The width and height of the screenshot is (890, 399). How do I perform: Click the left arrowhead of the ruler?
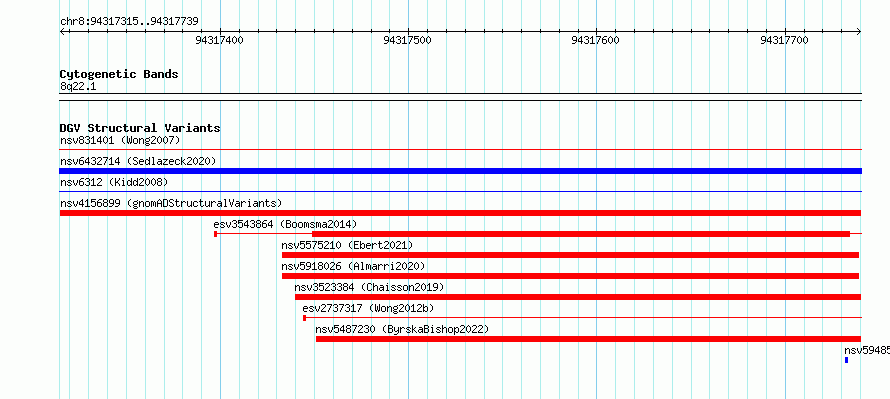[63, 32]
